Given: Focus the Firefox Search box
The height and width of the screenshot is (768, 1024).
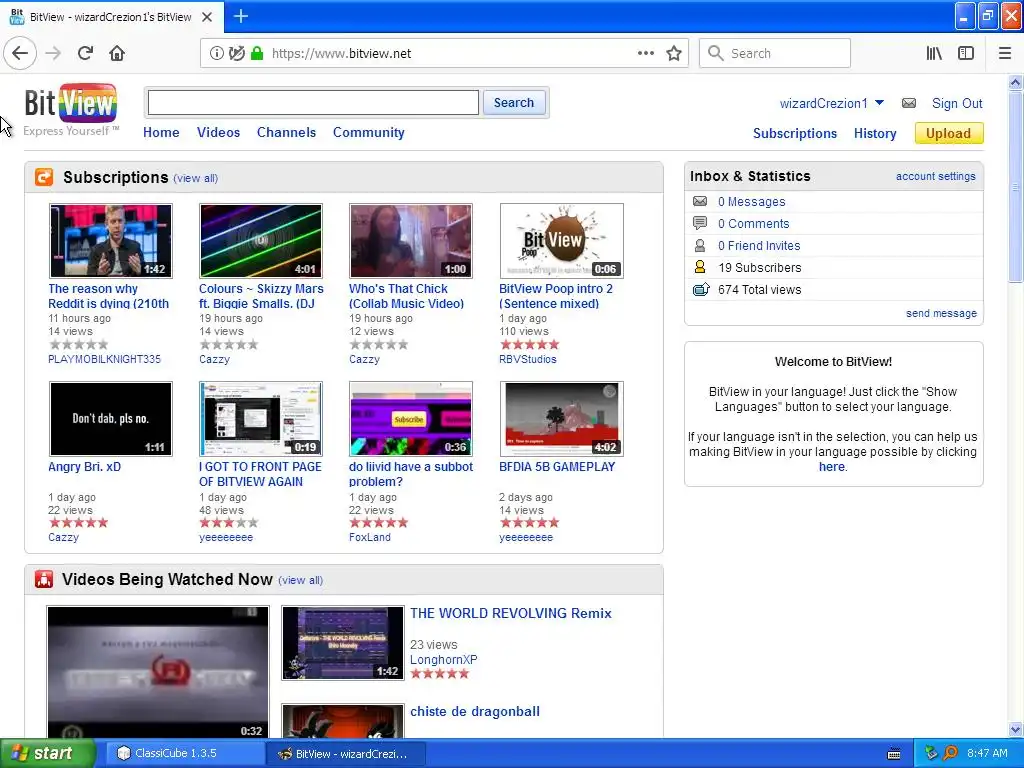Looking at the screenshot, I should [775, 54].
